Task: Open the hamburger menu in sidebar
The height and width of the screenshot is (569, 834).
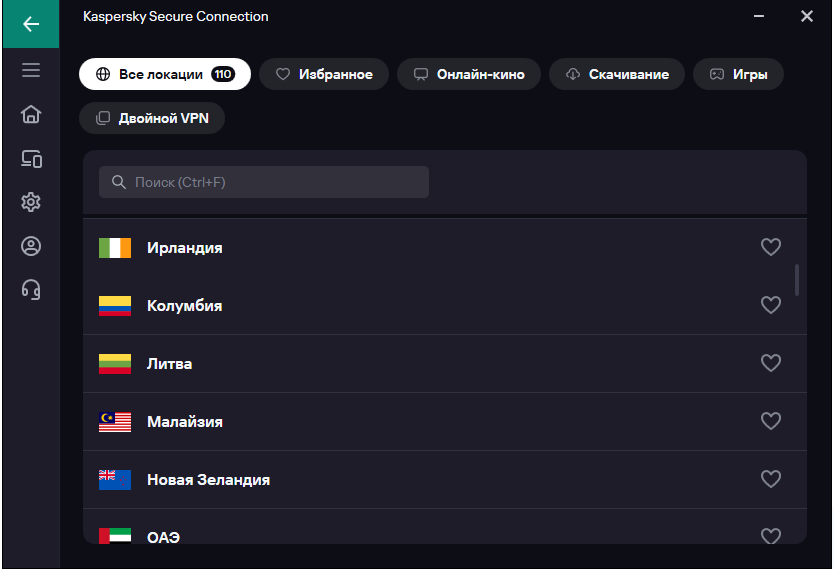Action: pos(31,70)
